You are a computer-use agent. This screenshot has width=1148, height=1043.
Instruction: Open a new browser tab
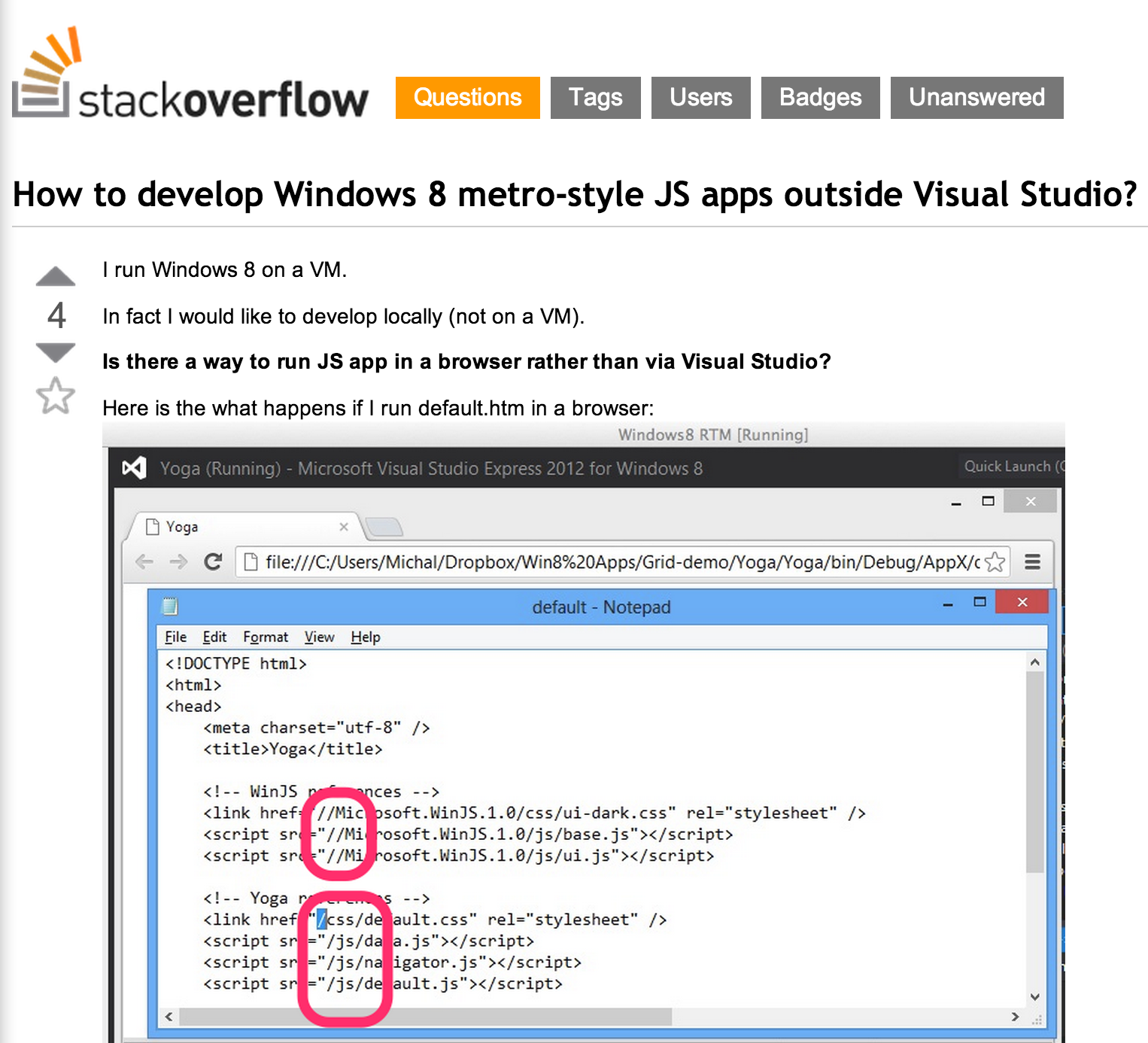tap(384, 527)
